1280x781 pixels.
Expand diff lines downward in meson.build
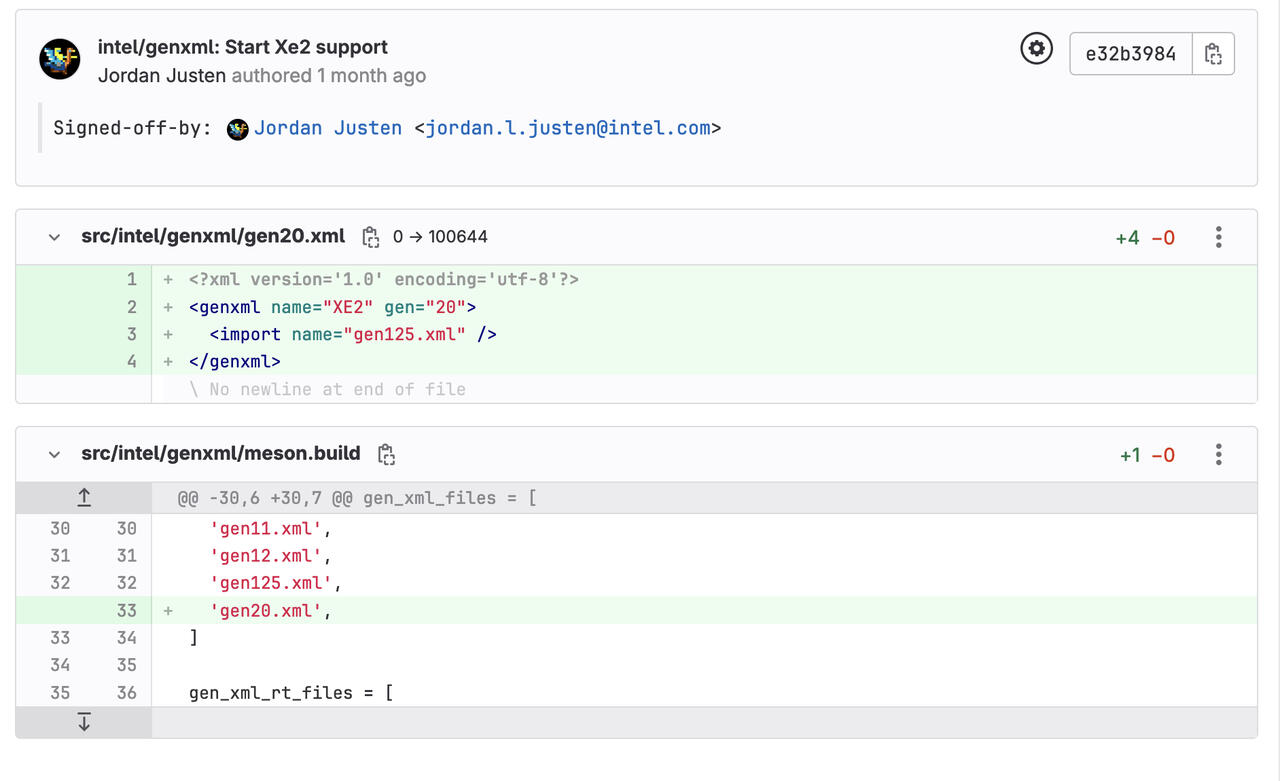[x=84, y=721]
